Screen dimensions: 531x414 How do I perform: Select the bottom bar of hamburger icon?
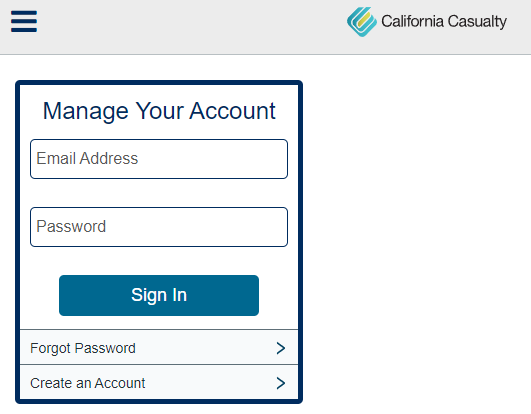24,30
